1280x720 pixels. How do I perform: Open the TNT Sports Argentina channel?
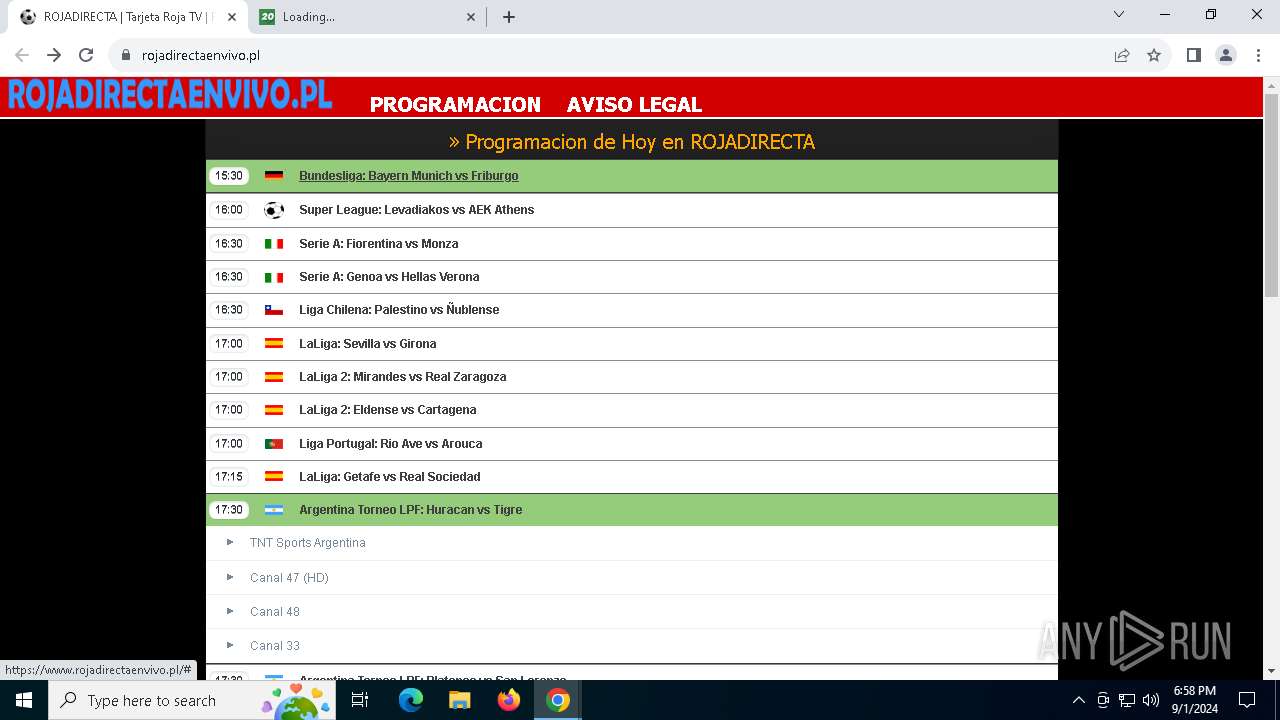307,543
